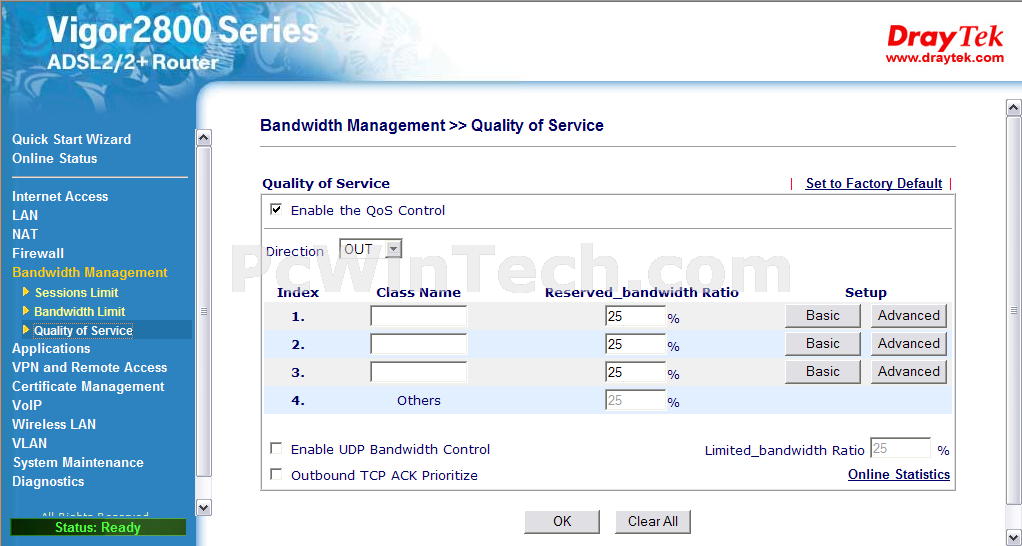
Task: Click the www.draytek.com link
Action: (x=944, y=58)
